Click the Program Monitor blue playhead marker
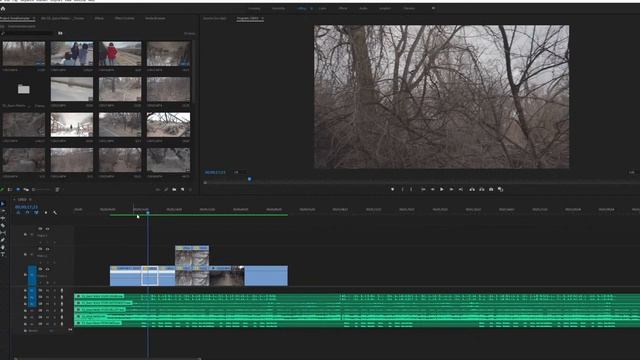 pyautogui.click(x=249, y=179)
